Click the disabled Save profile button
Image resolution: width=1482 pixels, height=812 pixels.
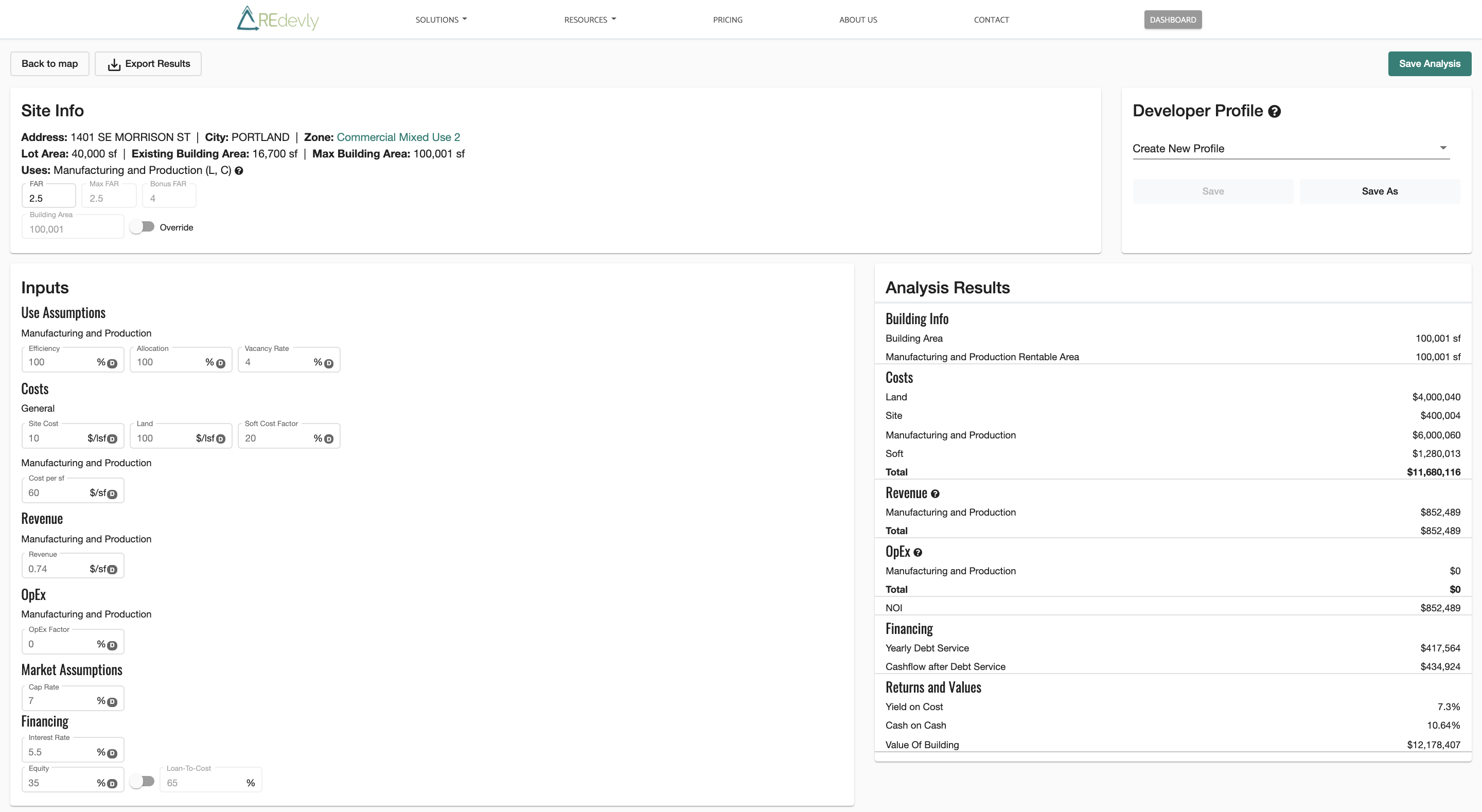click(1213, 191)
